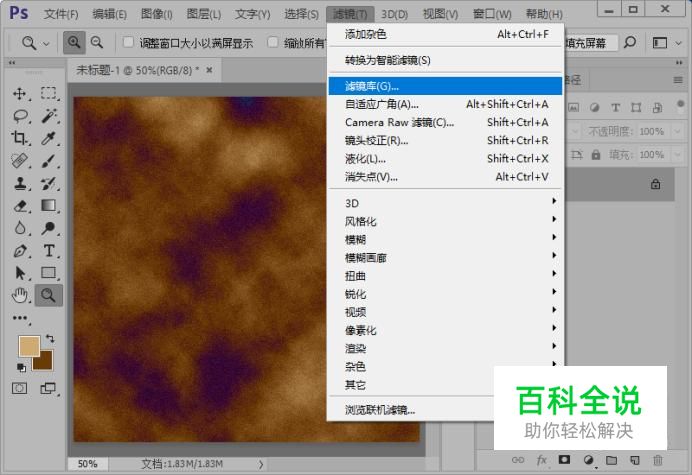Activate Zoom In mode in options bar
The height and width of the screenshot is (475, 692).
74,43
